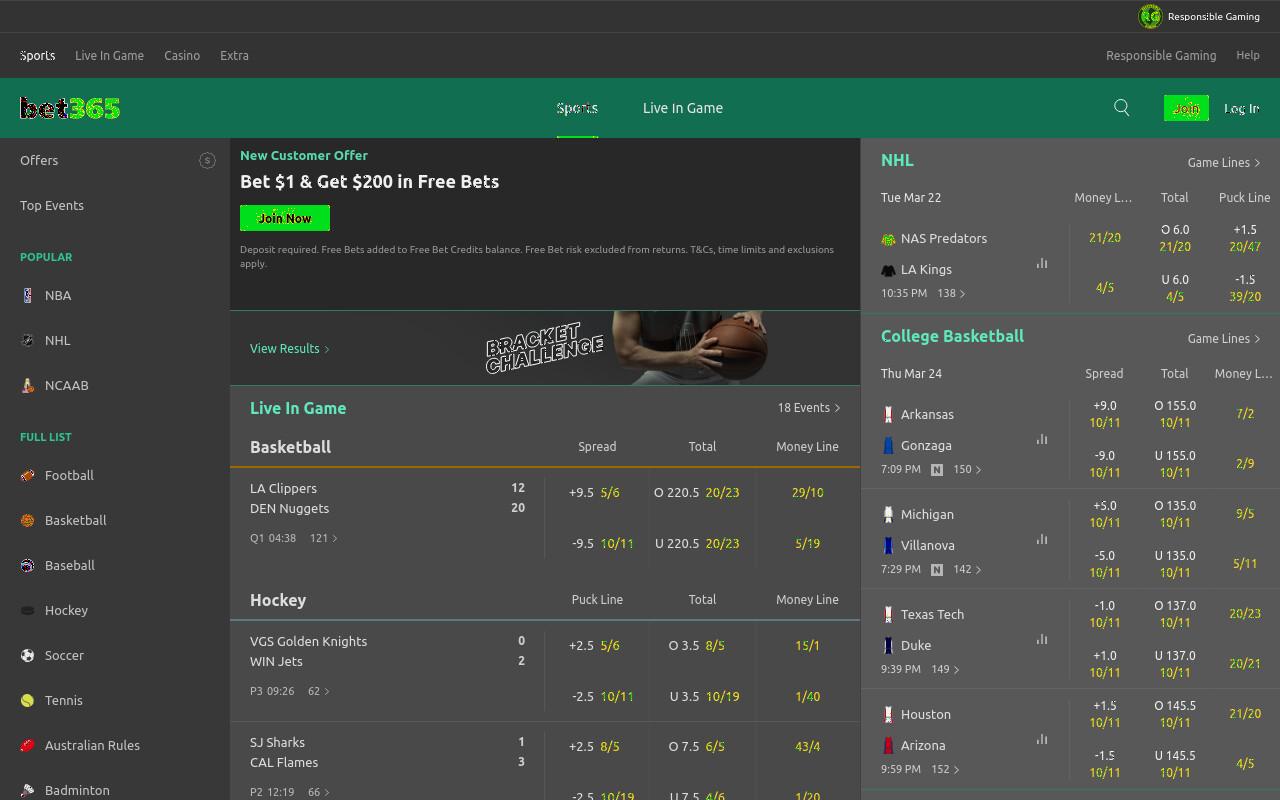Click the green Join Now button
This screenshot has height=800, width=1280.
[x=285, y=218]
